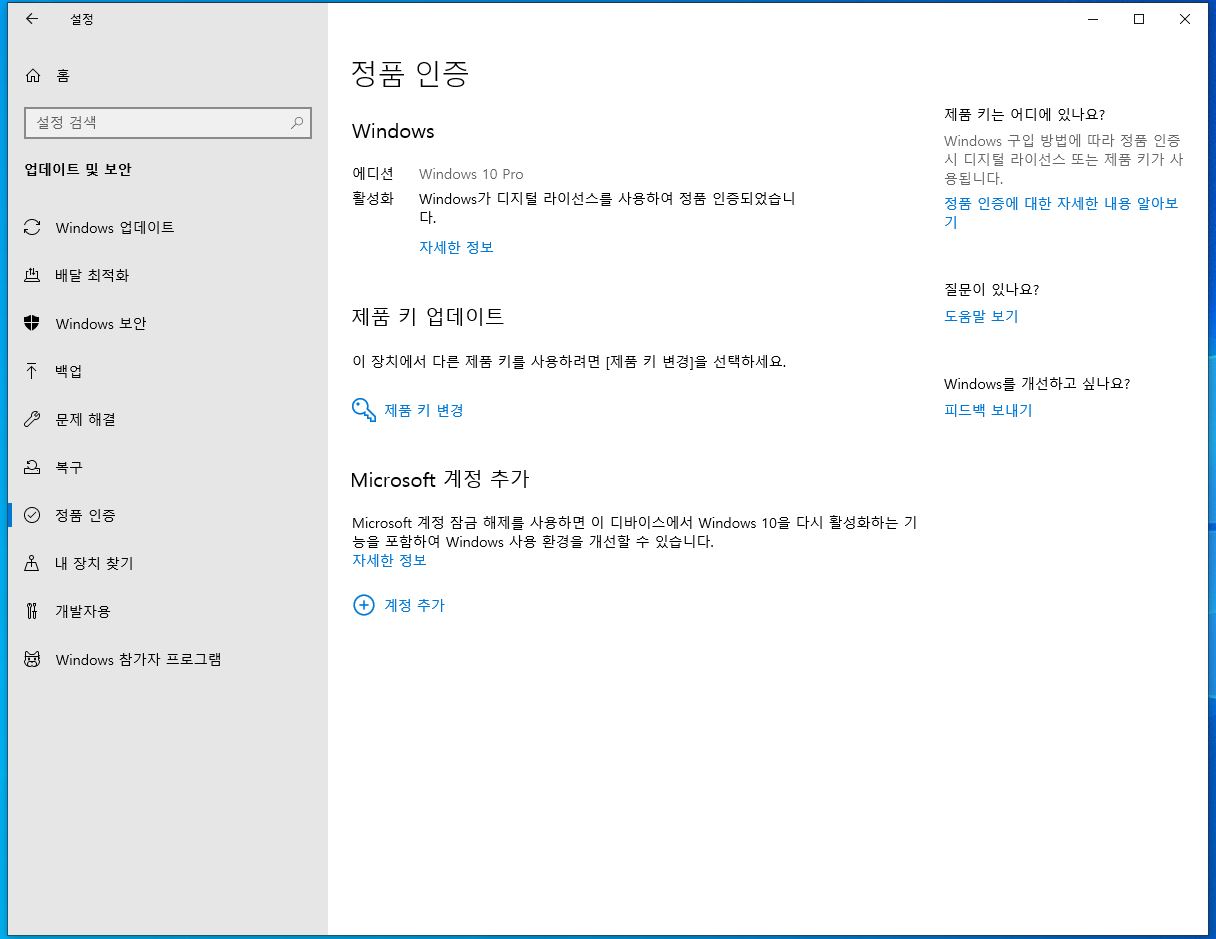1216x939 pixels.
Task: Click the 개발자용 tools icon
Action: coord(32,611)
